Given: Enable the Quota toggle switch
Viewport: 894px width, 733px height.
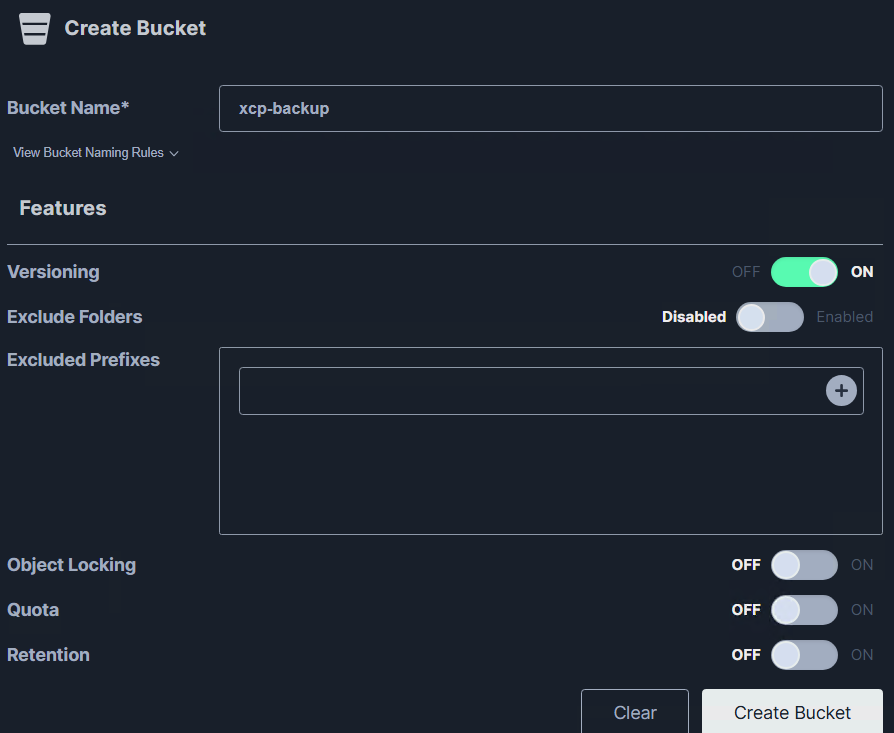Looking at the screenshot, I should click(804, 610).
